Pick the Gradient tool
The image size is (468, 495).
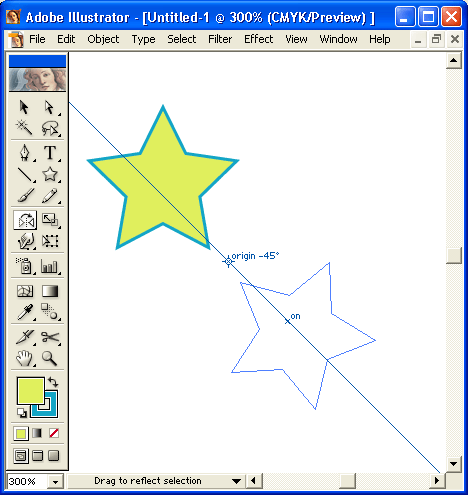[x=50, y=291]
